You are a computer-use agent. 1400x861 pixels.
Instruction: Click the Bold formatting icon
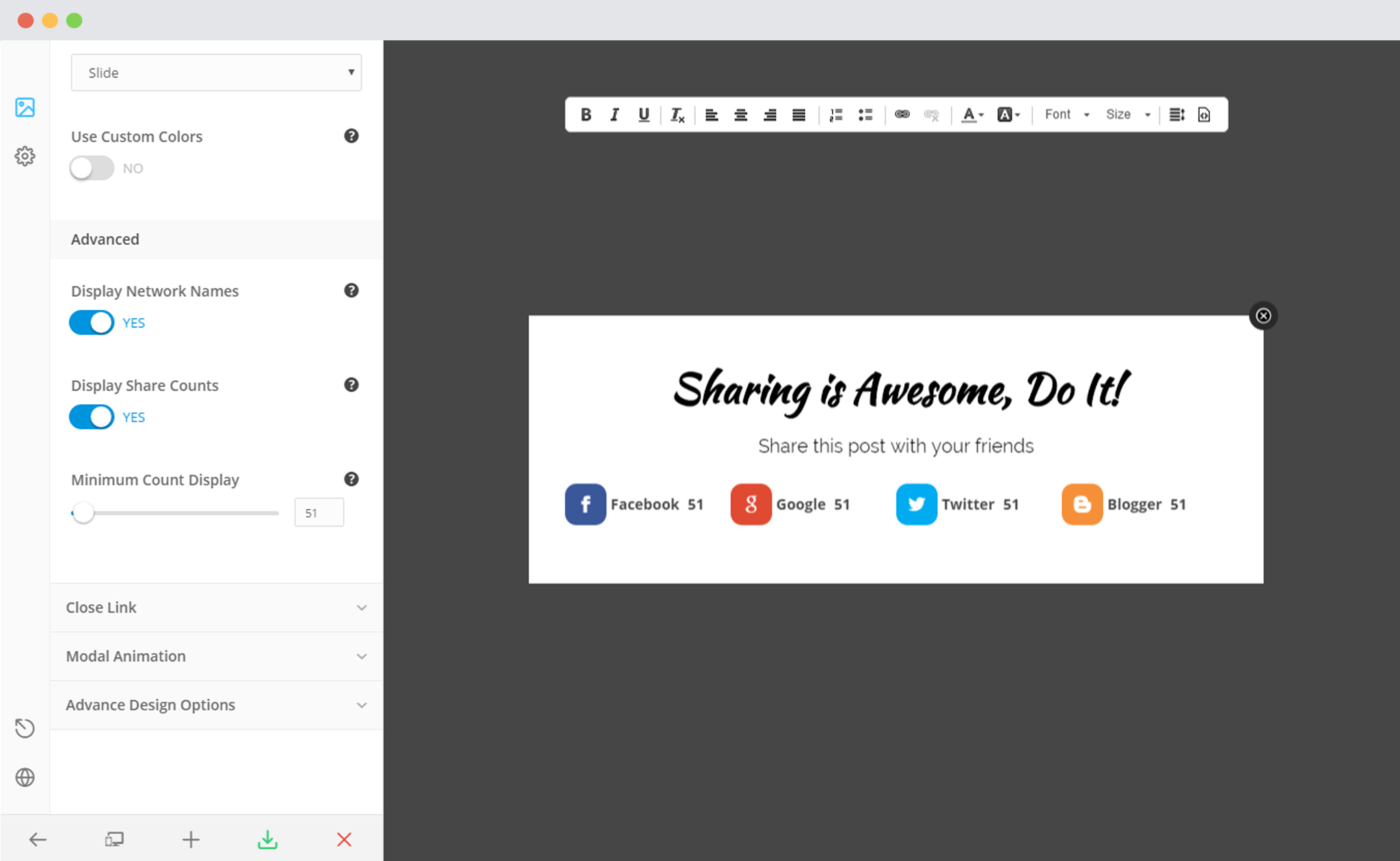585,113
